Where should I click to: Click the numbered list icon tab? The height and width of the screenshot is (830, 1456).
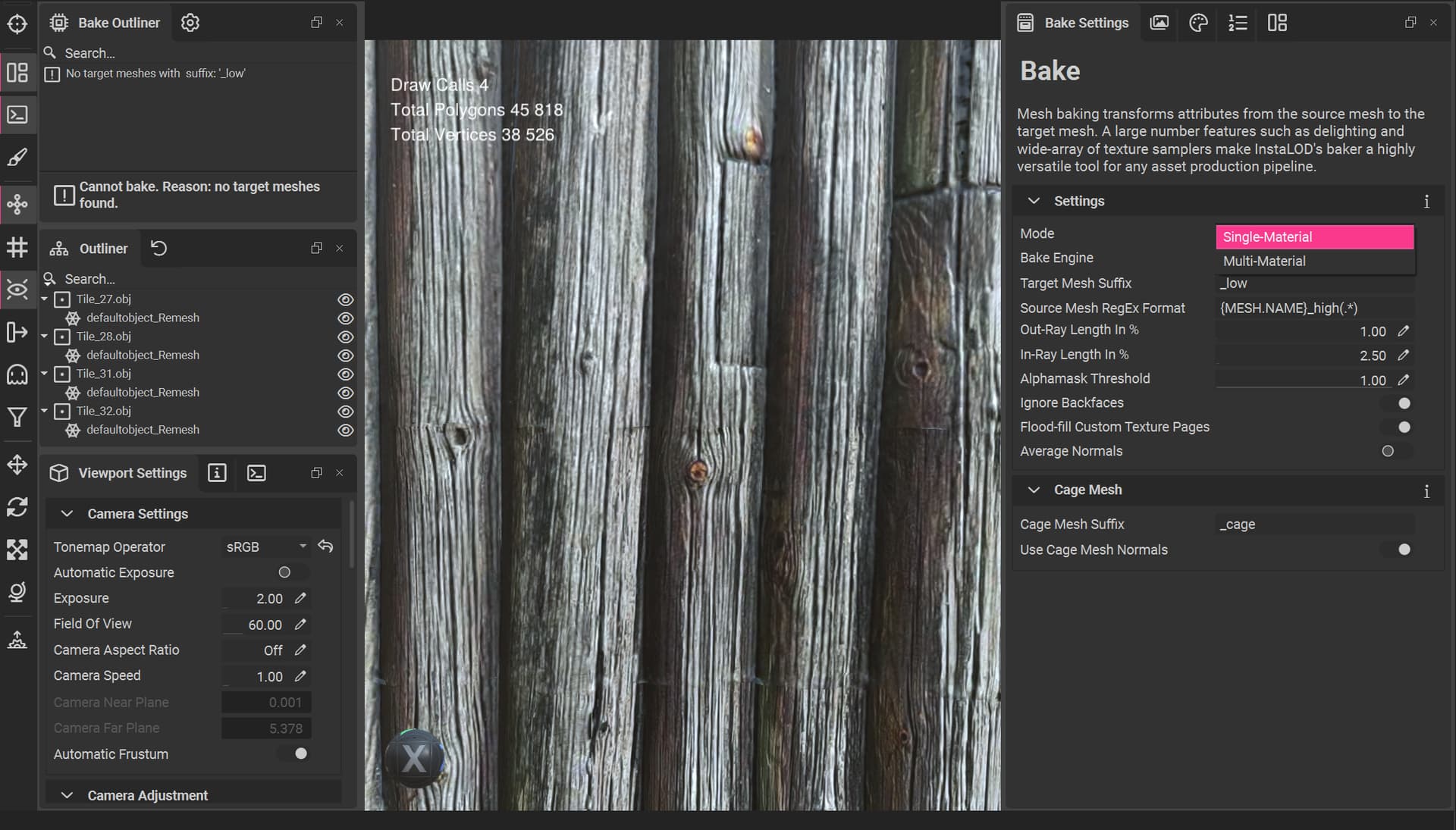tap(1238, 23)
